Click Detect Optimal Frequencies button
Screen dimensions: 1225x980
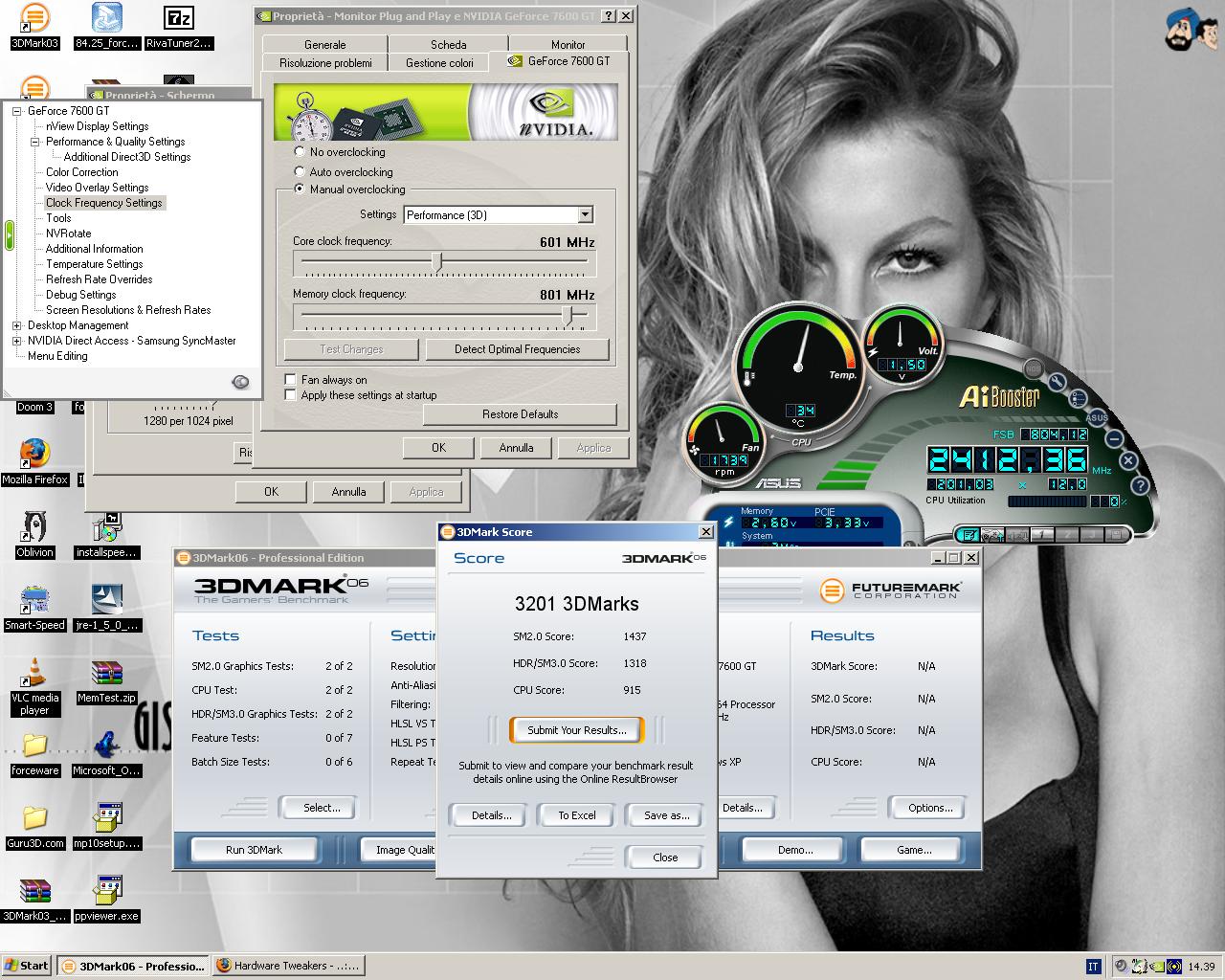tap(517, 349)
